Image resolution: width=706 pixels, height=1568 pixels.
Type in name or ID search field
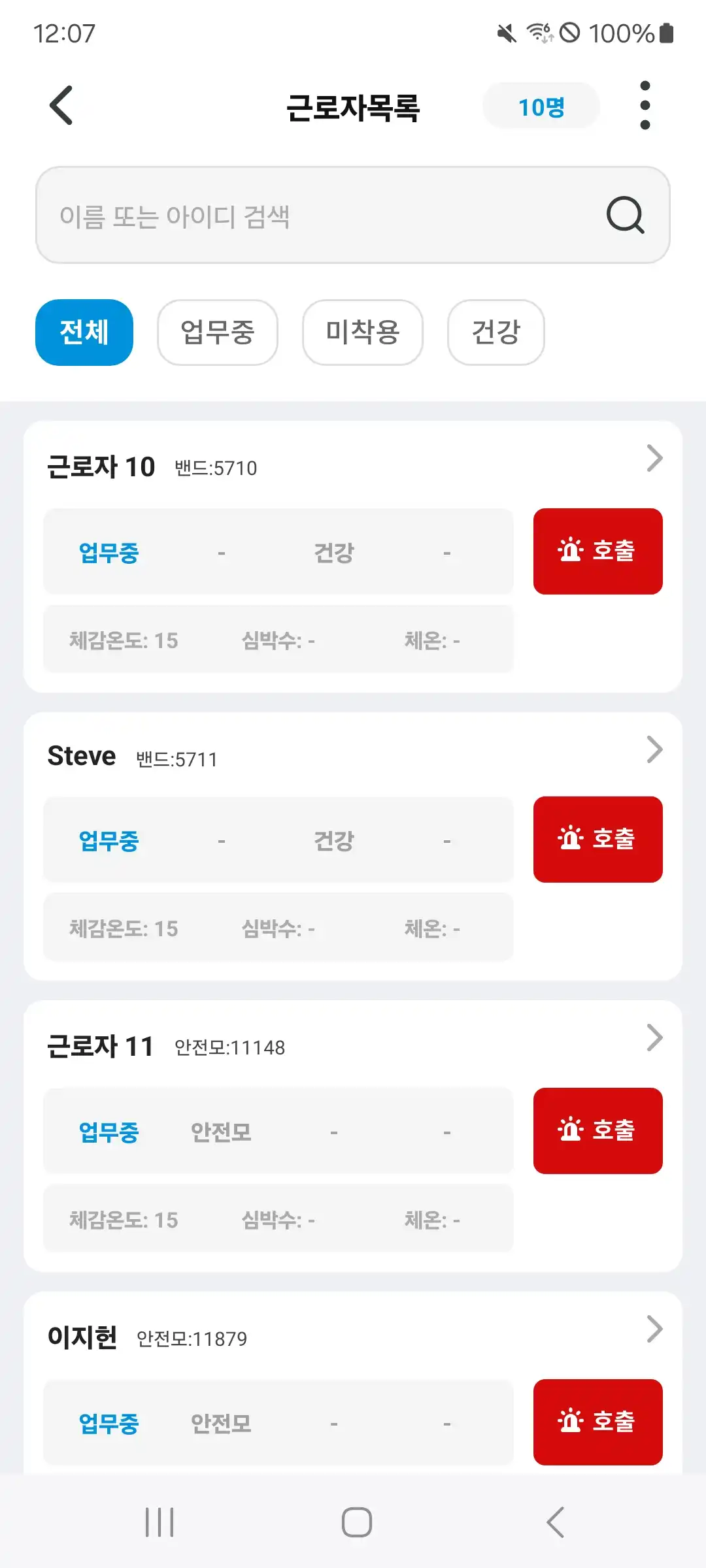[314, 216]
